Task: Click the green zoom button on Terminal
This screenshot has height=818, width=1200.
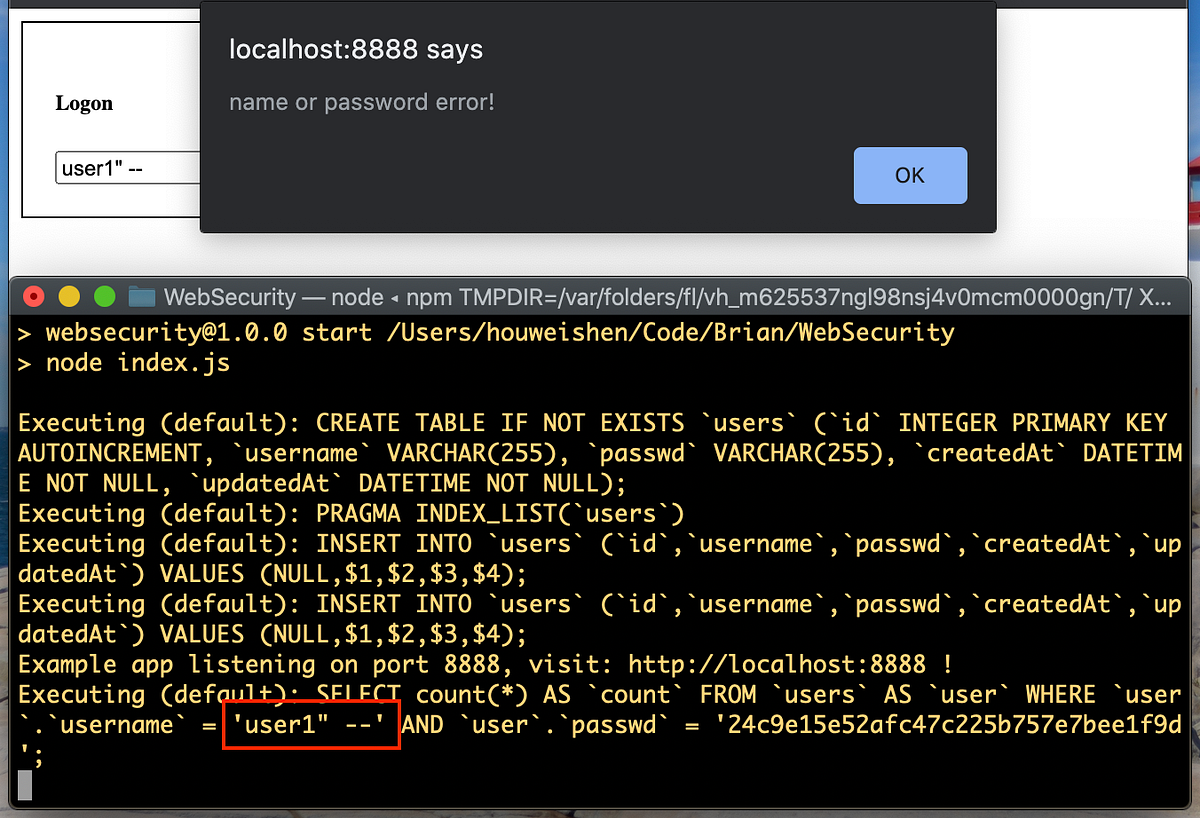Action: (x=105, y=296)
